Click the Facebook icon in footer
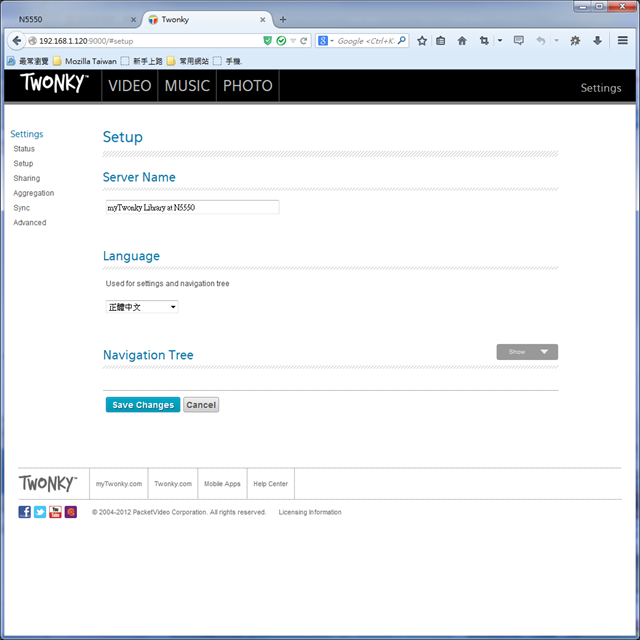The height and width of the screenshot is (640, 640). (24, 512)
